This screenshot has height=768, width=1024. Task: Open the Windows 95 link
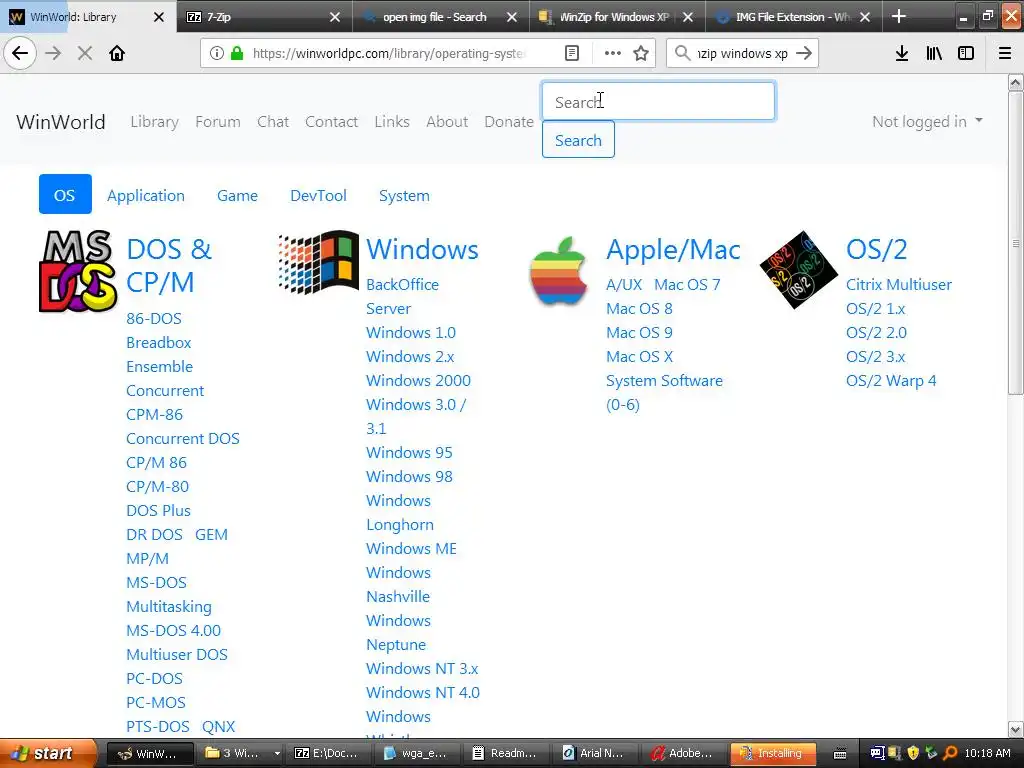[x=409, y=452]
